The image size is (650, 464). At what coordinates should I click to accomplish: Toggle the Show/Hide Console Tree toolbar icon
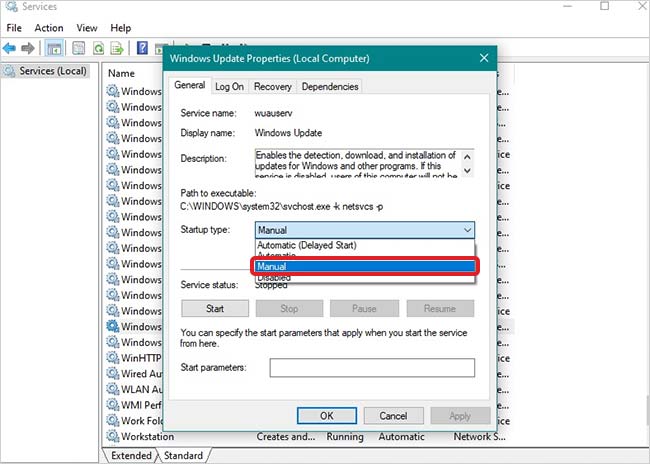54,49
